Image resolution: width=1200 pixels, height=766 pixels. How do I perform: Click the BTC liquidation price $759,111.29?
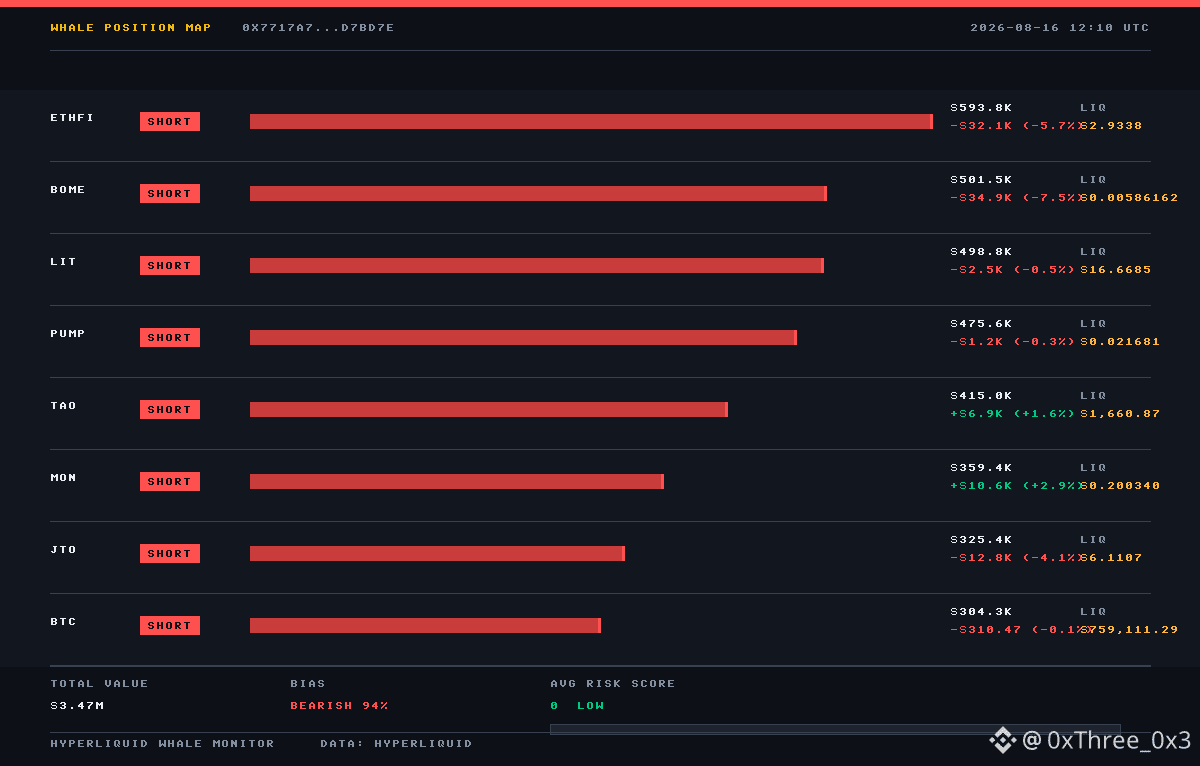[1129, 630]
